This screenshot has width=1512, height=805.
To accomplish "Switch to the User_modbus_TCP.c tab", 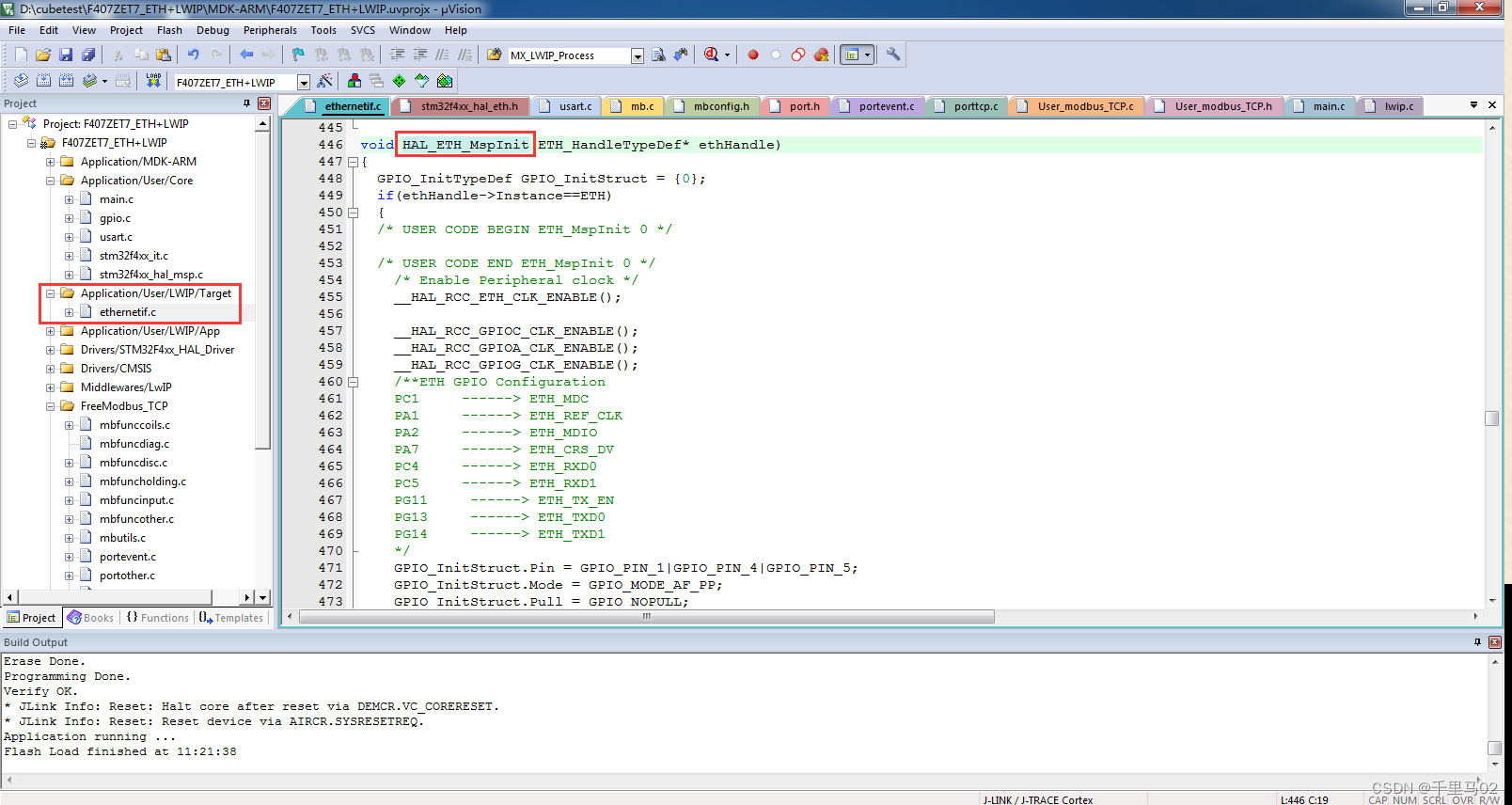I will click(1078, 106).
